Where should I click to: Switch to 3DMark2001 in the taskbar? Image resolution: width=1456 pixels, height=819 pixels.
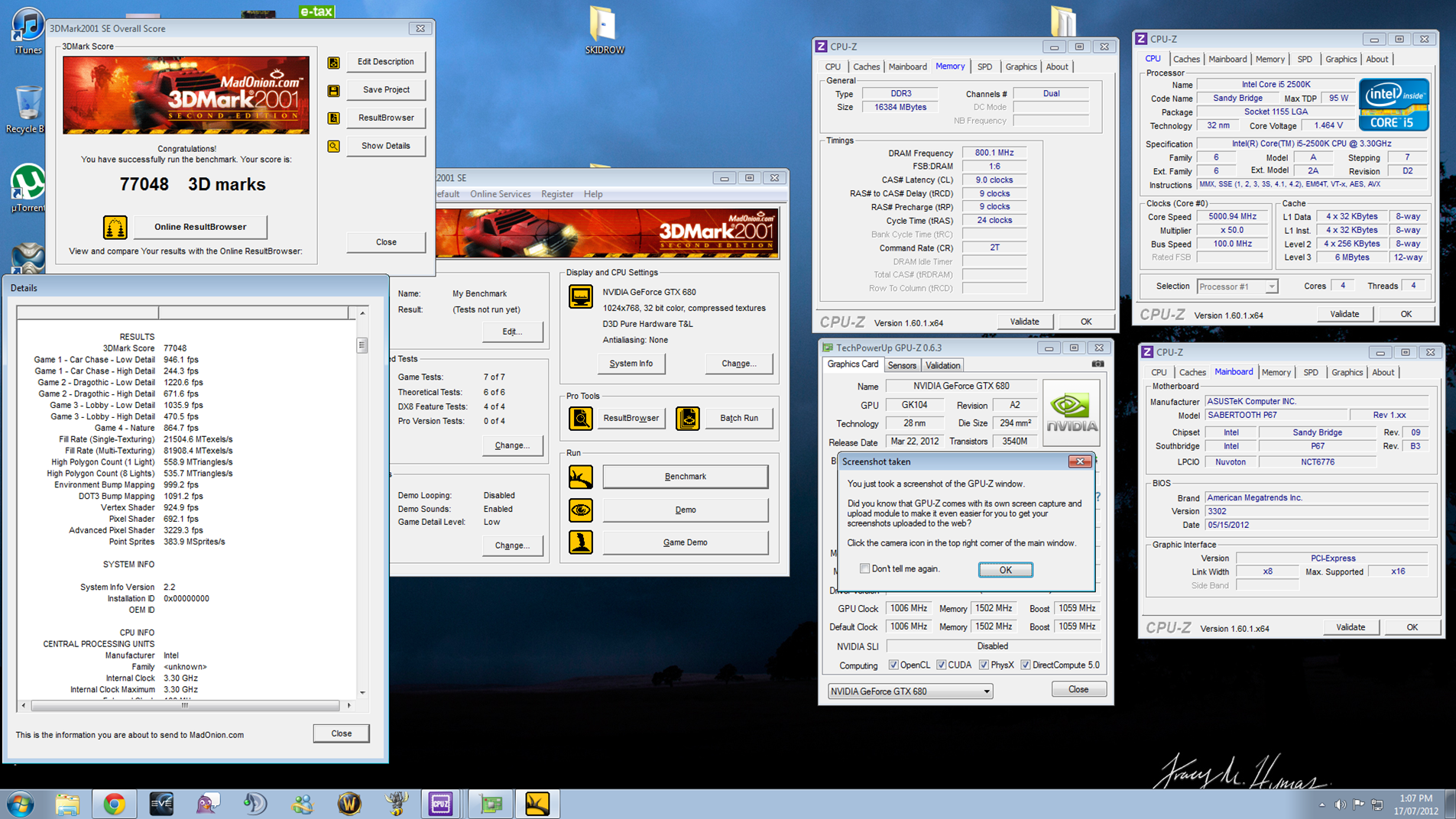click(x=537, y=804)
